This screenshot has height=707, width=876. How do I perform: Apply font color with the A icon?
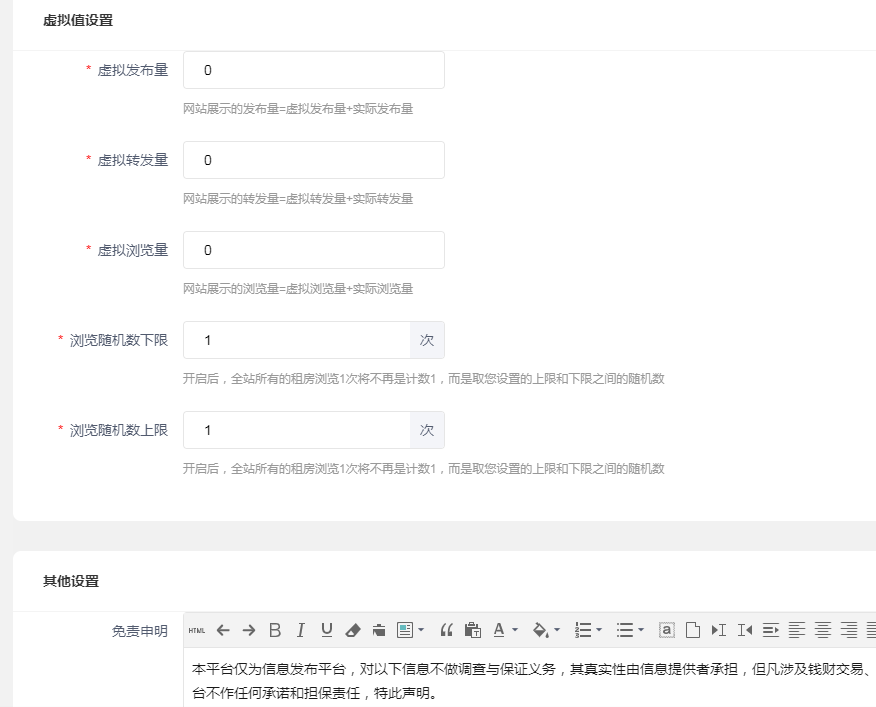[x=499, y=630]
